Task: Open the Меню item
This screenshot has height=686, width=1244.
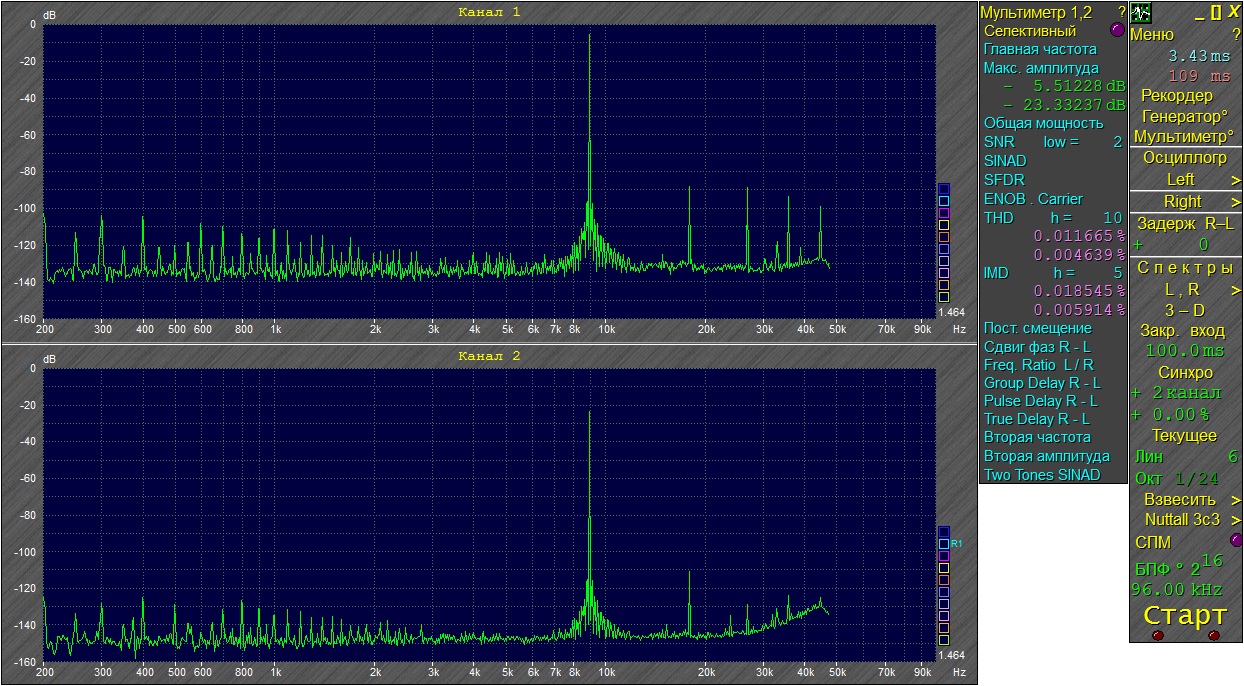Action: pyautogui.click(x=1152, y=34)
